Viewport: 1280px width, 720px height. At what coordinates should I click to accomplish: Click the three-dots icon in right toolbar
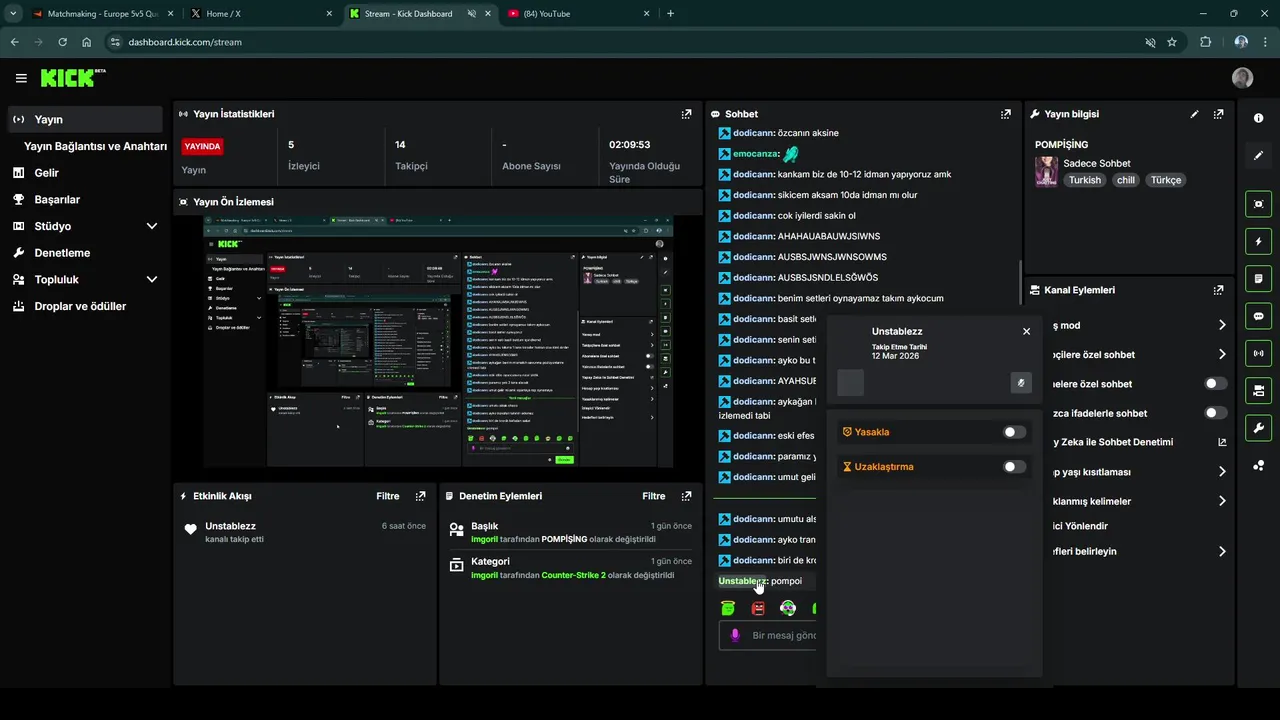pyautogui.click(x=1258, y=466)
